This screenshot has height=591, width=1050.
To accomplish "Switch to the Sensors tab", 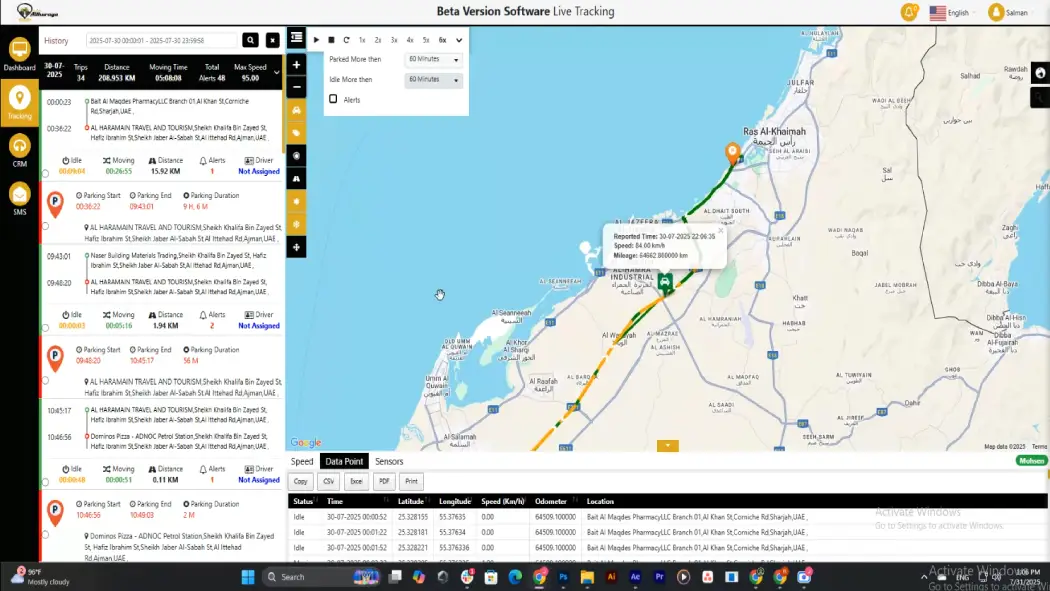I will point(389,461).
